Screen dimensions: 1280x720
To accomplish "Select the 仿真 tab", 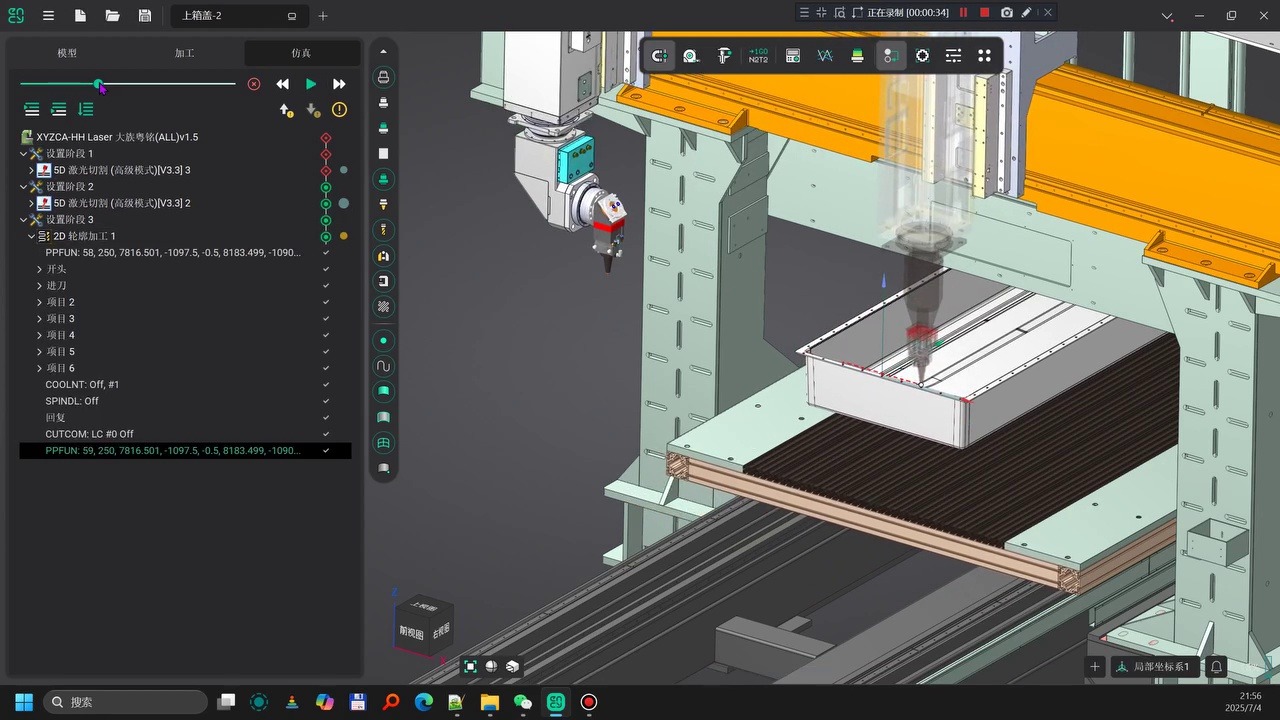I will 301,53.
